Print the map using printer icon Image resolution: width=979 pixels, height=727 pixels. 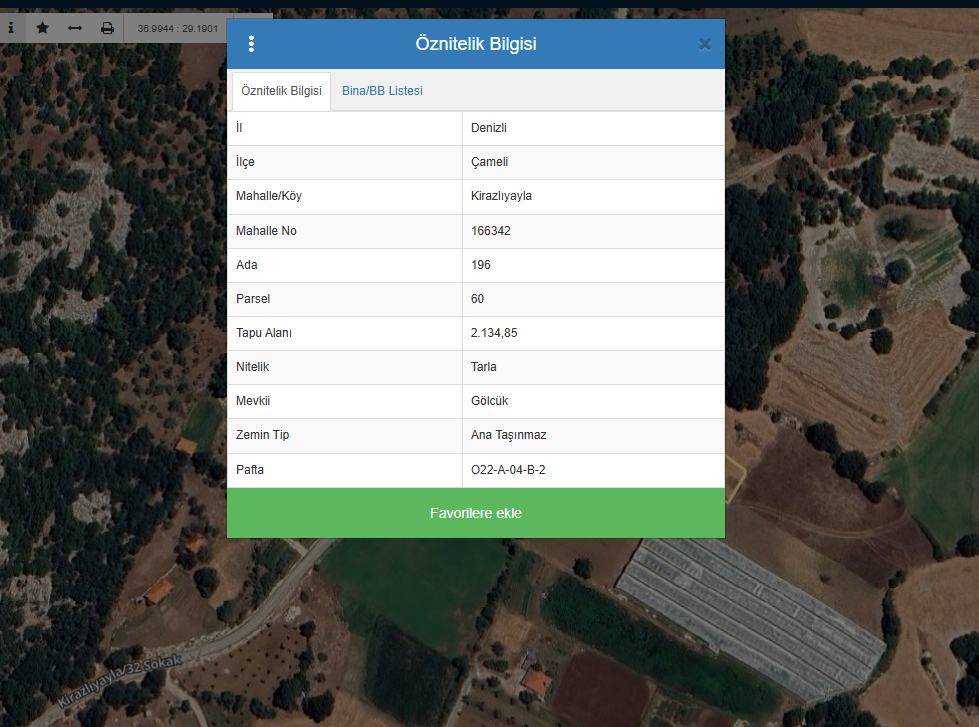(107, 28)
